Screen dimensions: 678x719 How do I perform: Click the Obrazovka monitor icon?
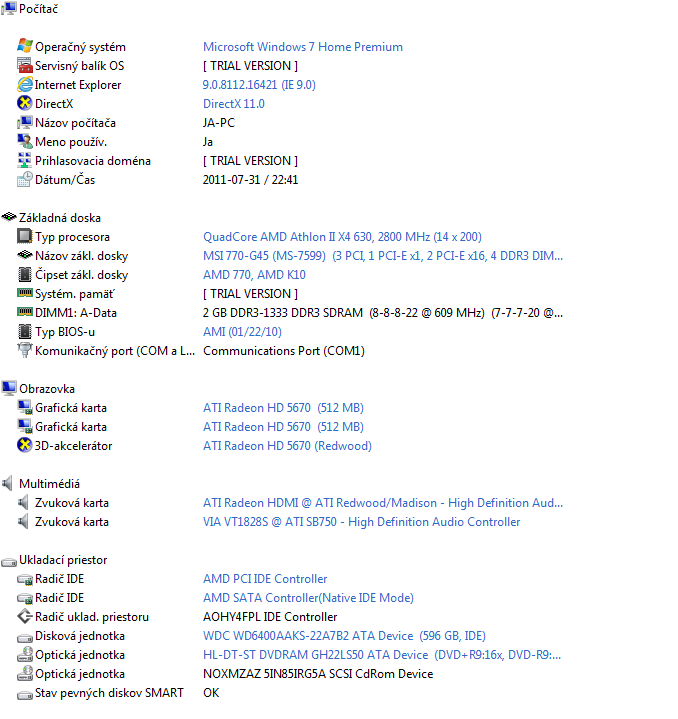click(x=9, y=388)
